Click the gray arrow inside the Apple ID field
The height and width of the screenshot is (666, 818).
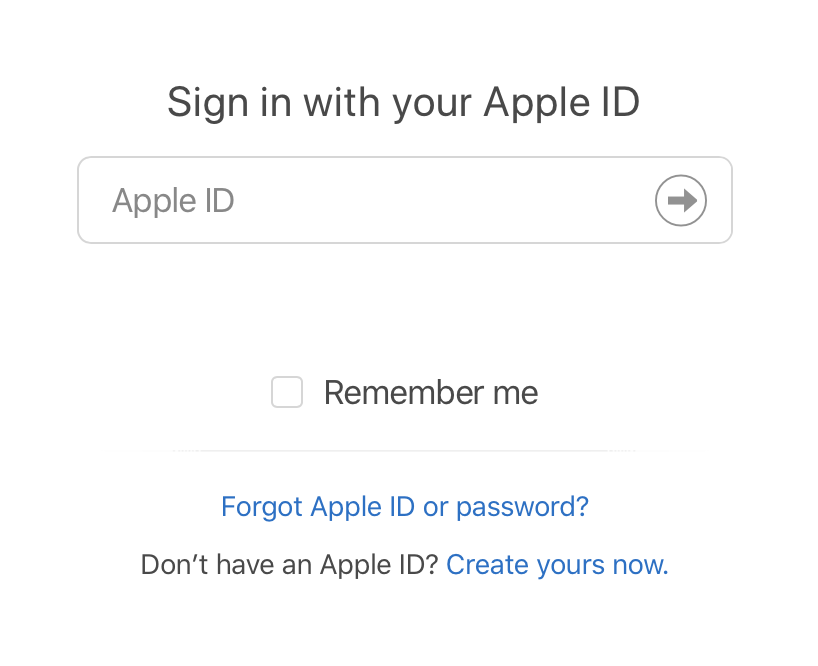coord(682,200)
